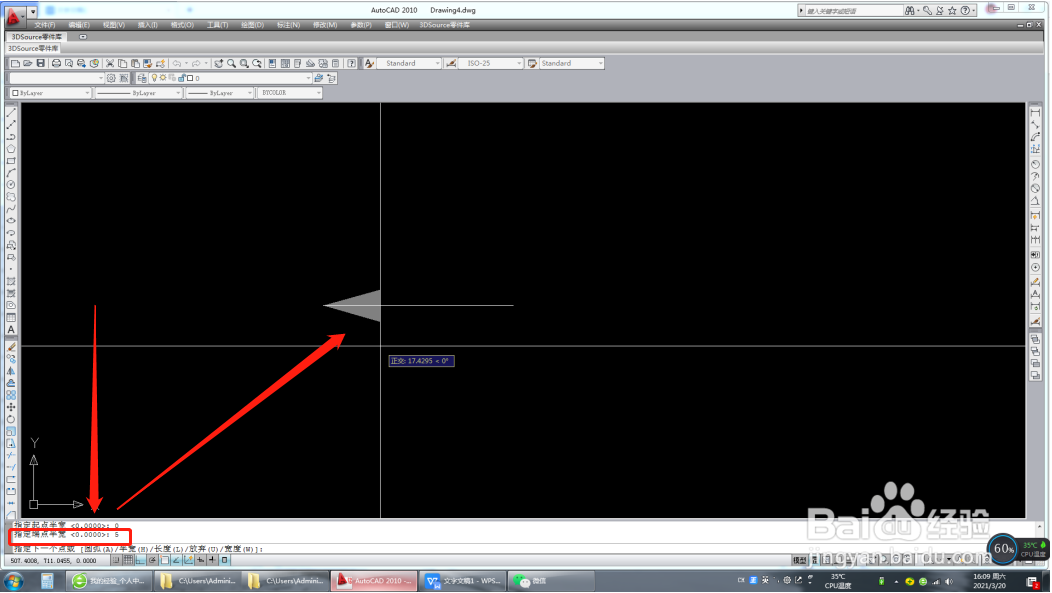This screenshot has height=593, width=1052.
Task: Open the 3DSource零件库 menu
Action: 444,25
